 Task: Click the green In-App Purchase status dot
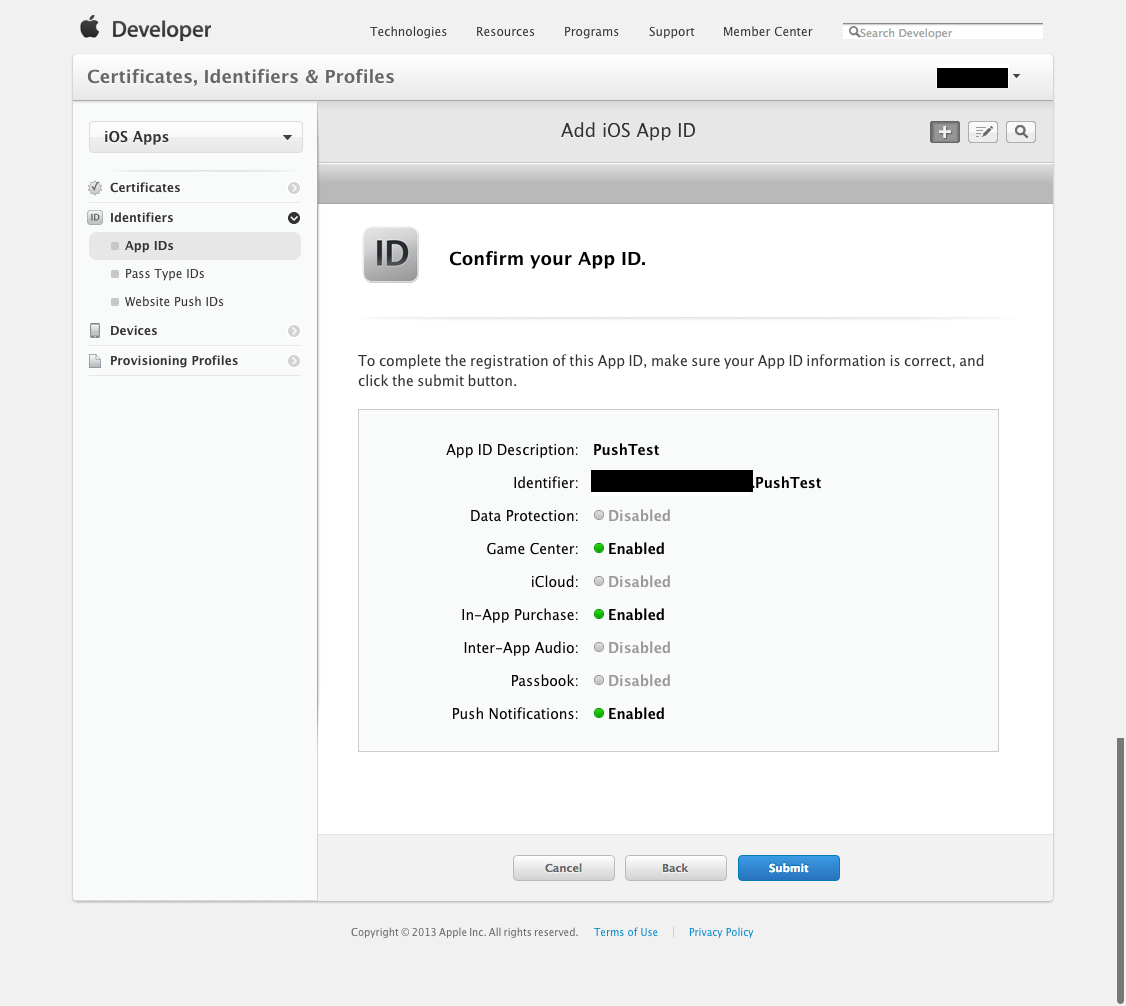pos(599,614)
